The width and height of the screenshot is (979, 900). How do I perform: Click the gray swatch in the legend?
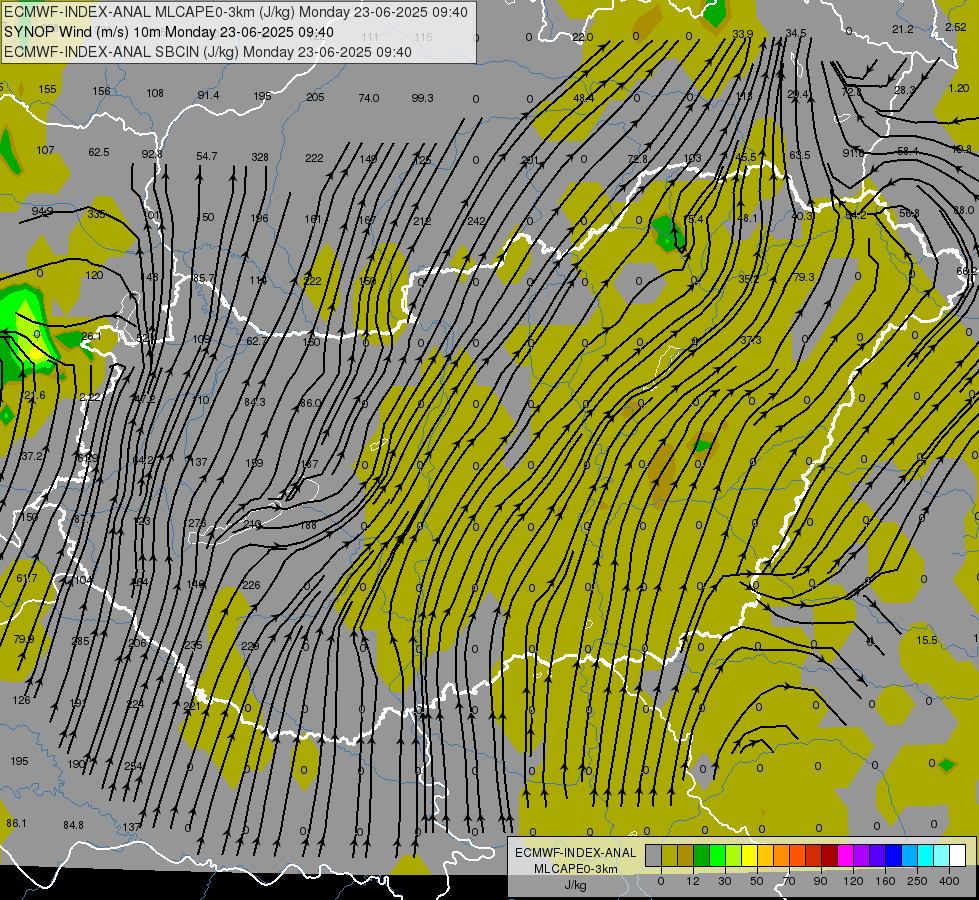pos(653,856)
